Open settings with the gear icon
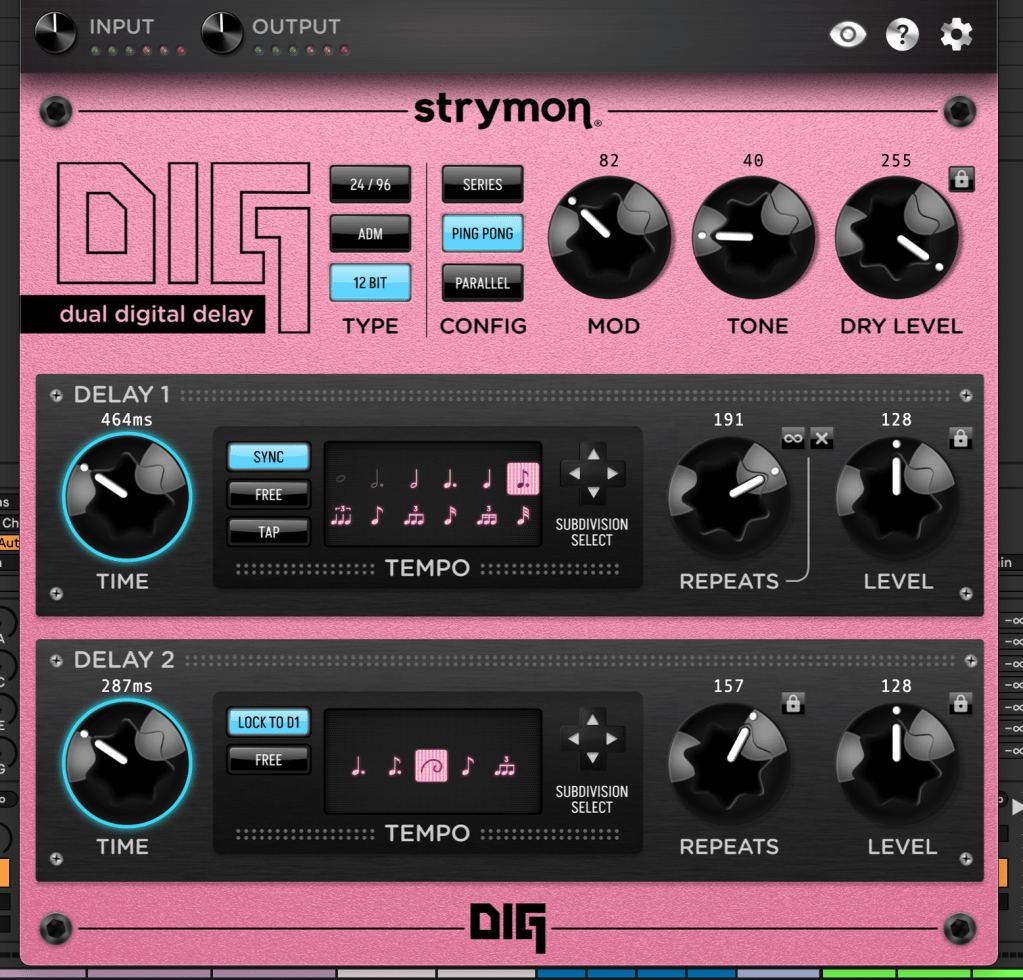 [x=956, y=35]
